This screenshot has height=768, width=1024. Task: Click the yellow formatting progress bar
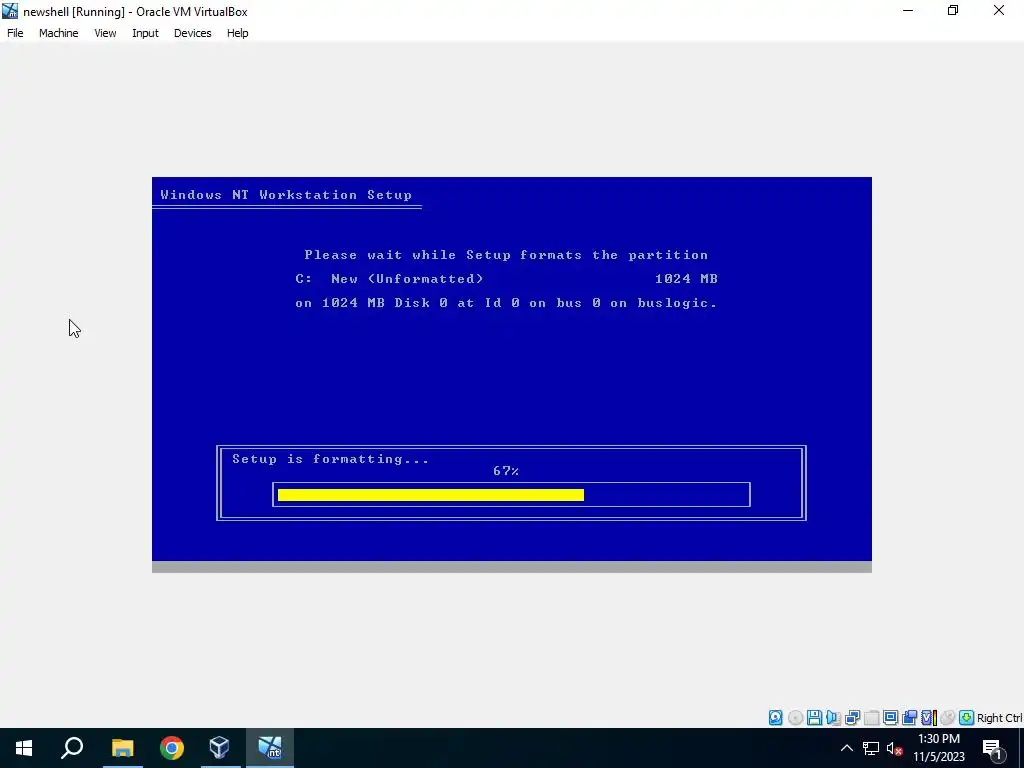[x=430, y=495]
